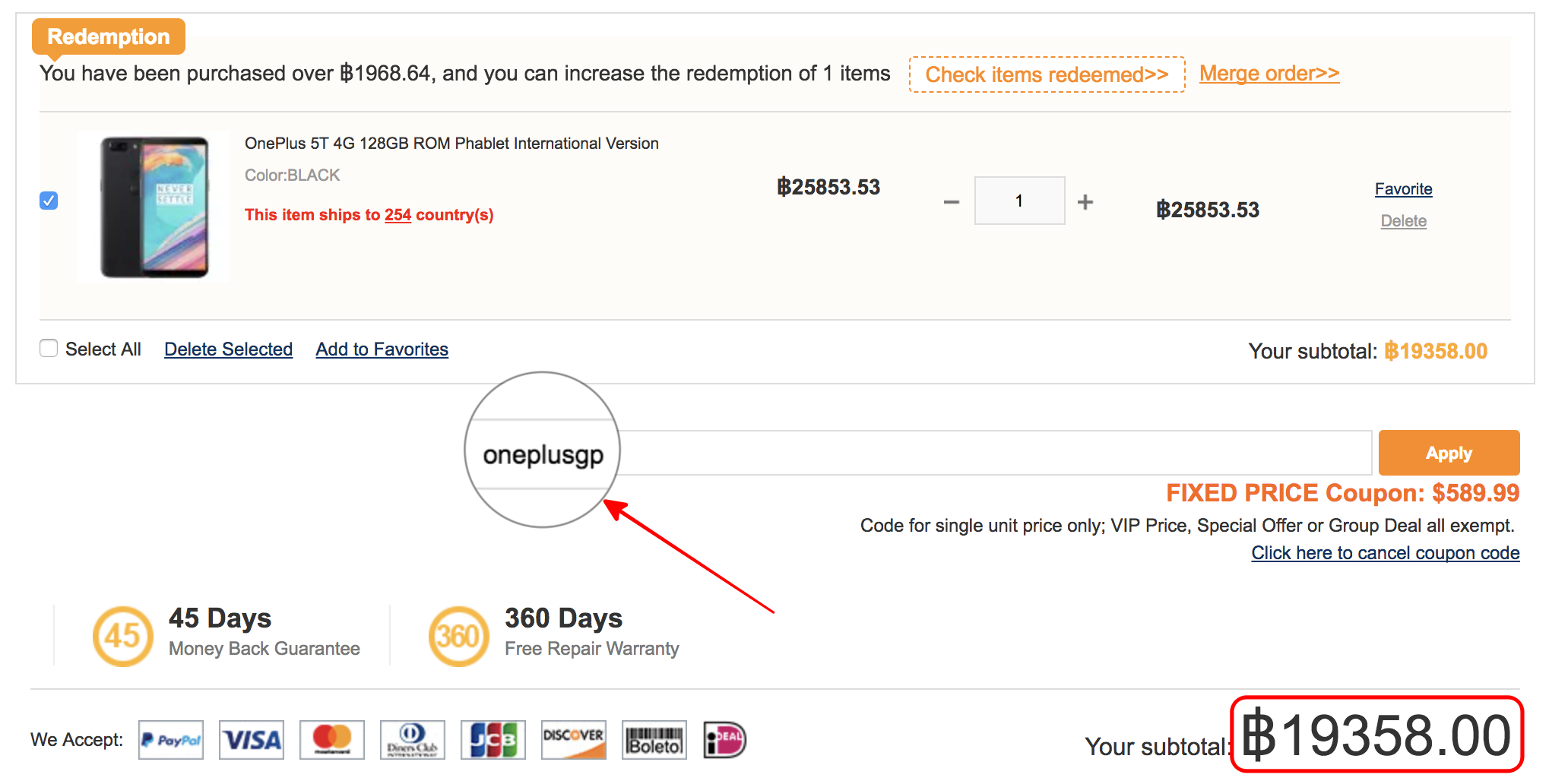Uncheck the OnePlus 5T item checkbox
The height and width of the screenshot is (784, 1549).
[49, 201]
